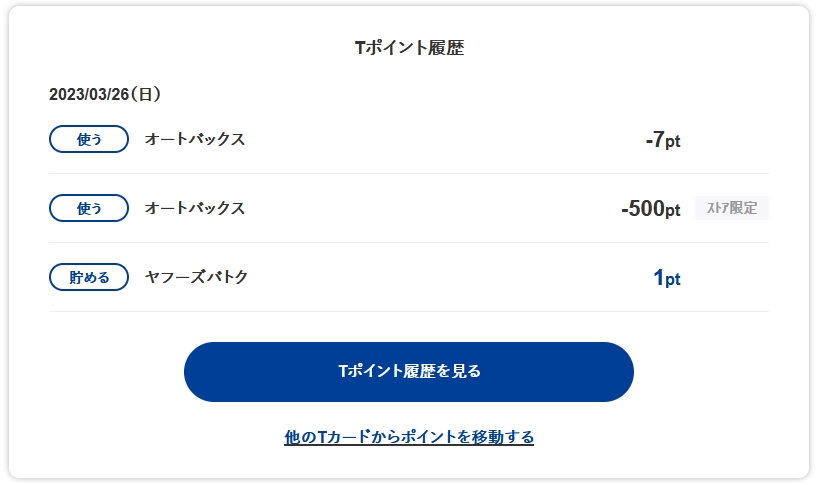This screenshot has width=818, height=485.
Task: Click the ストア限定 label
Action: [x=731, y=208]
